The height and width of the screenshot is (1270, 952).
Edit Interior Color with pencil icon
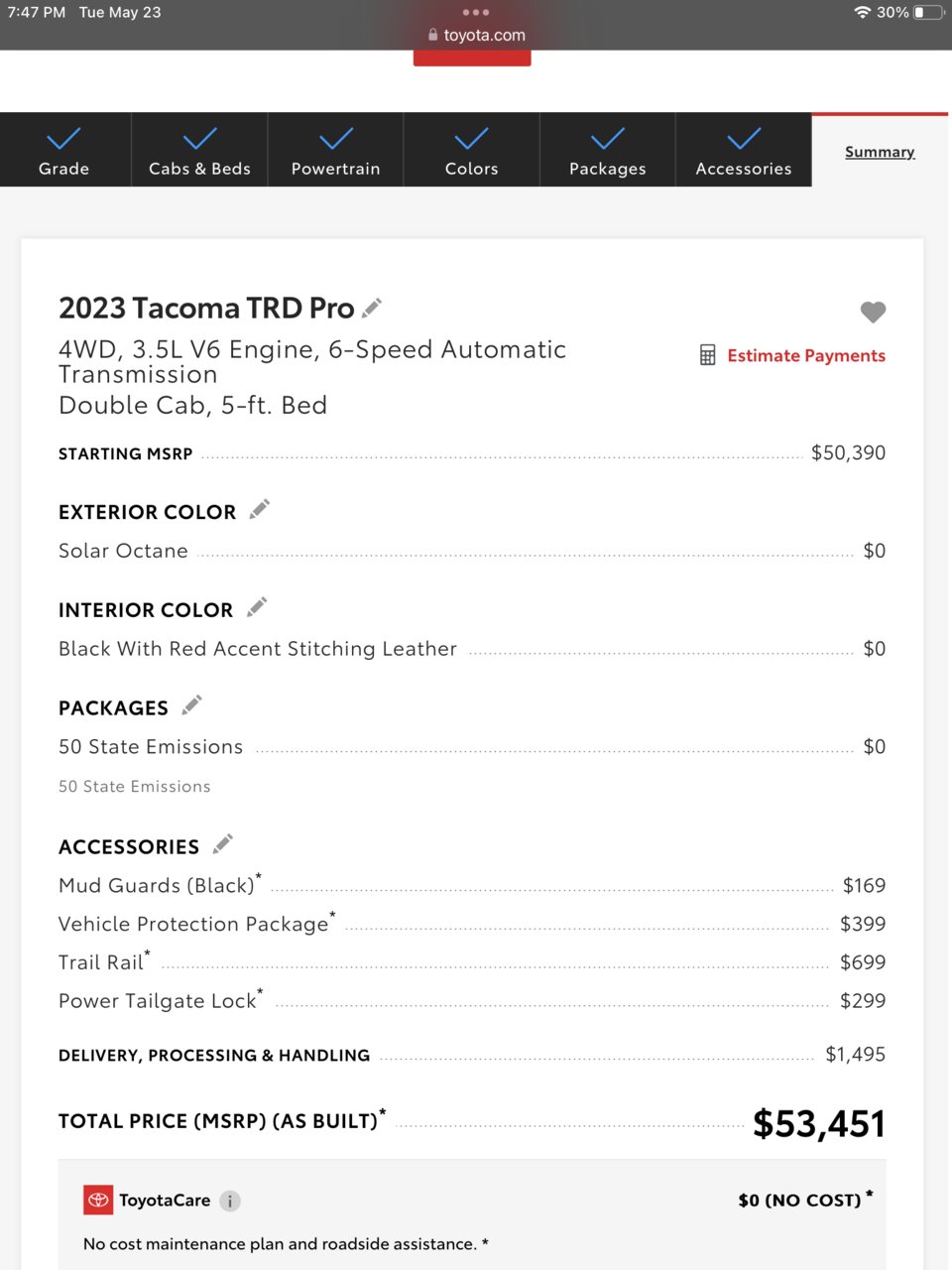[x=257, y=607]
